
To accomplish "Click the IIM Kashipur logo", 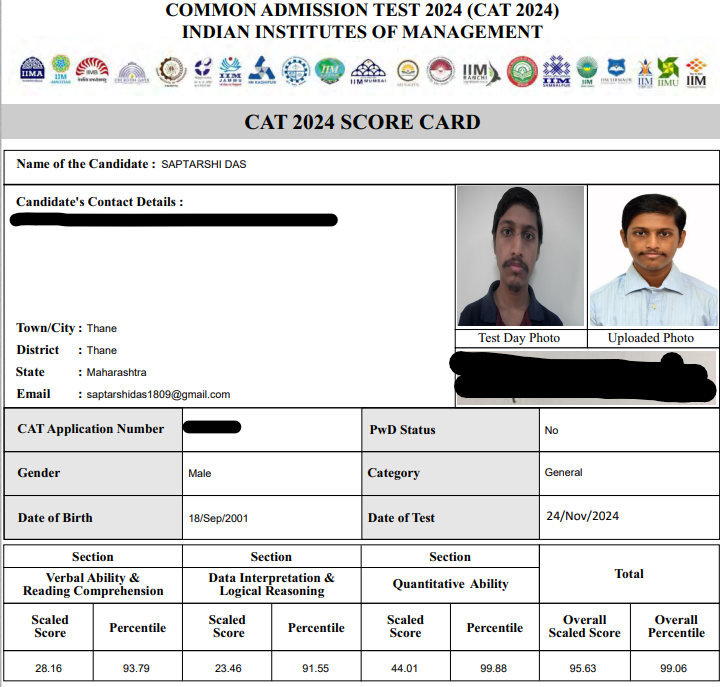I will [262, 70].
